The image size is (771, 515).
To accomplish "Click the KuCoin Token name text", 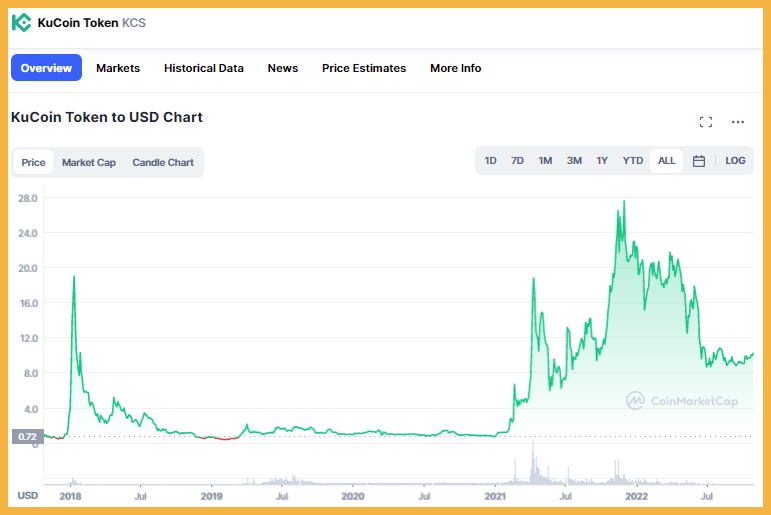I will pyautogui.click(x=78, y=23).
